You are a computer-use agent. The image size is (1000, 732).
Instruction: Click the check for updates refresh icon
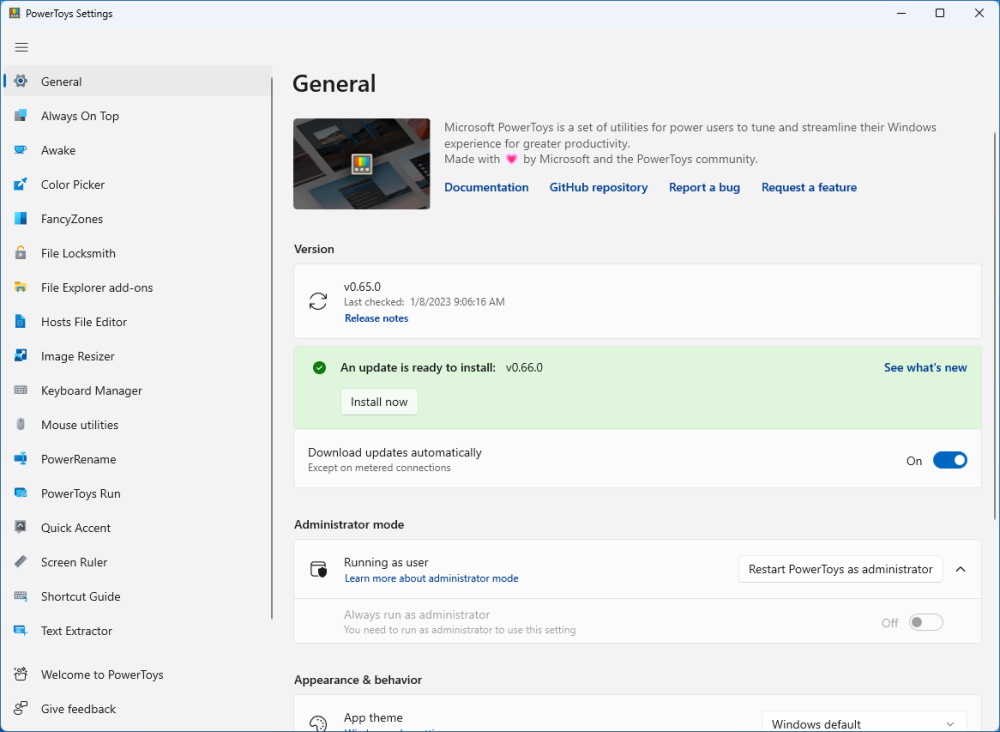click(x=318, y=301)
